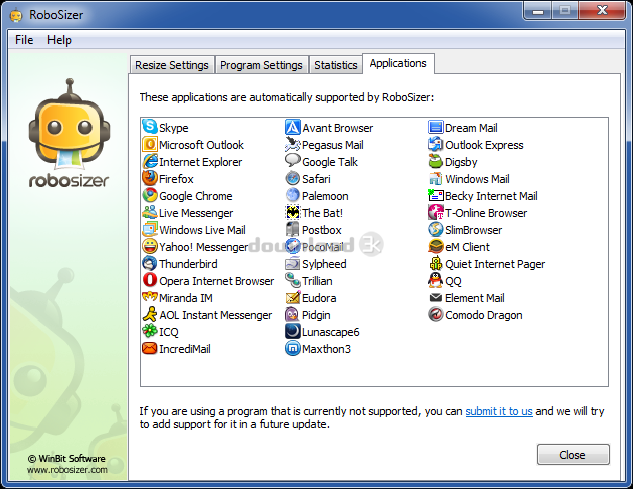Select the Google Talk speech bubble icon
This screenshot has width=633, height=489.
point(293,161)
